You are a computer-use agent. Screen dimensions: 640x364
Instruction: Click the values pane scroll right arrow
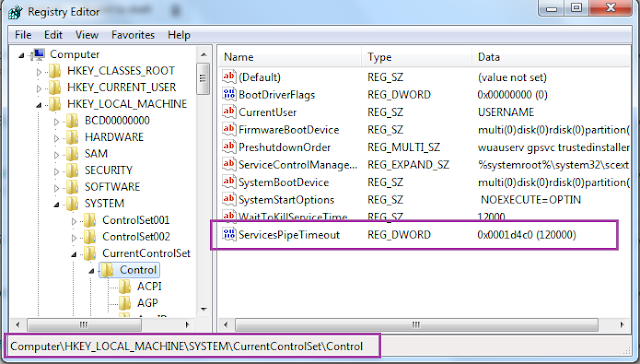[622, 325]
